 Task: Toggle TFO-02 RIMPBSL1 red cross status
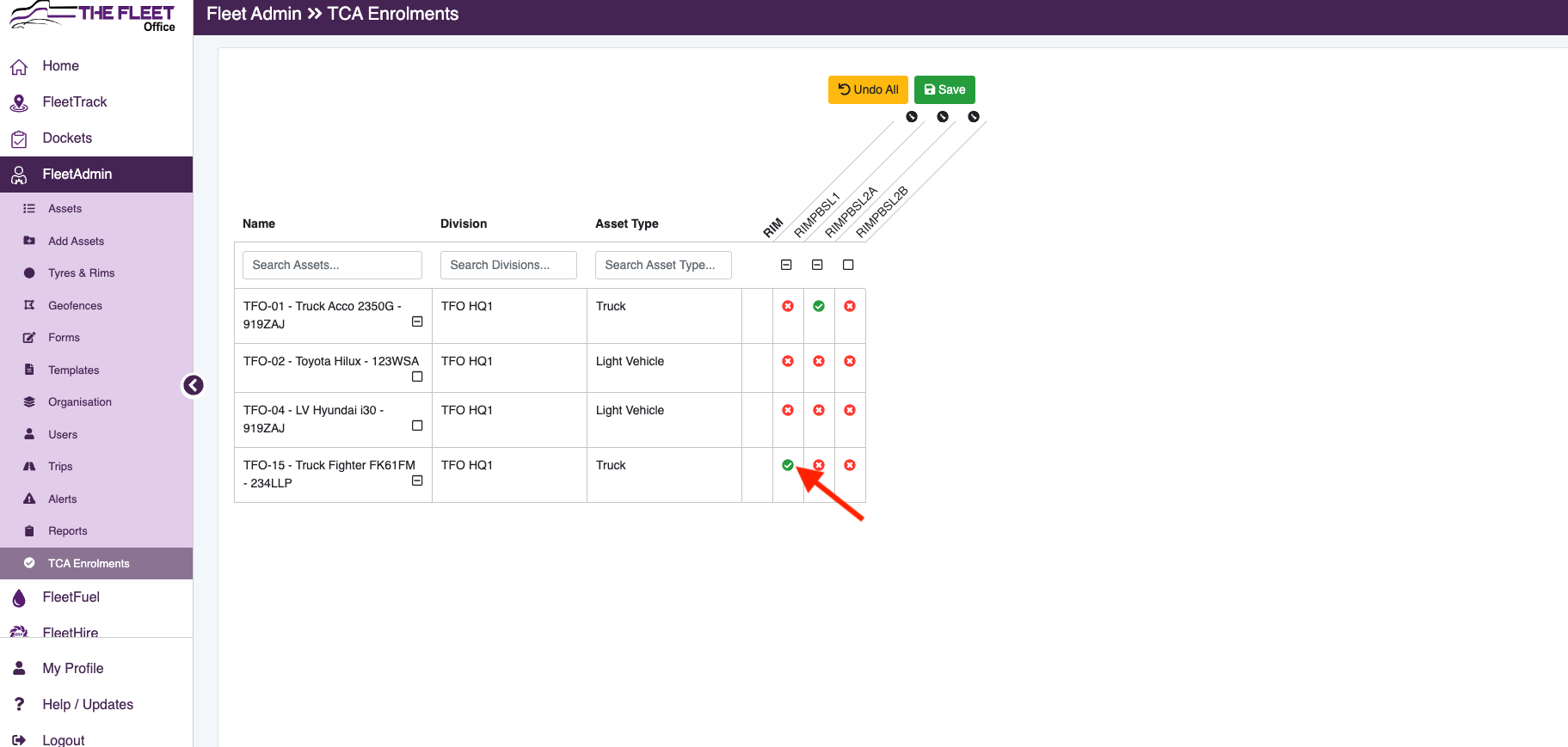[x=788, y=361]
